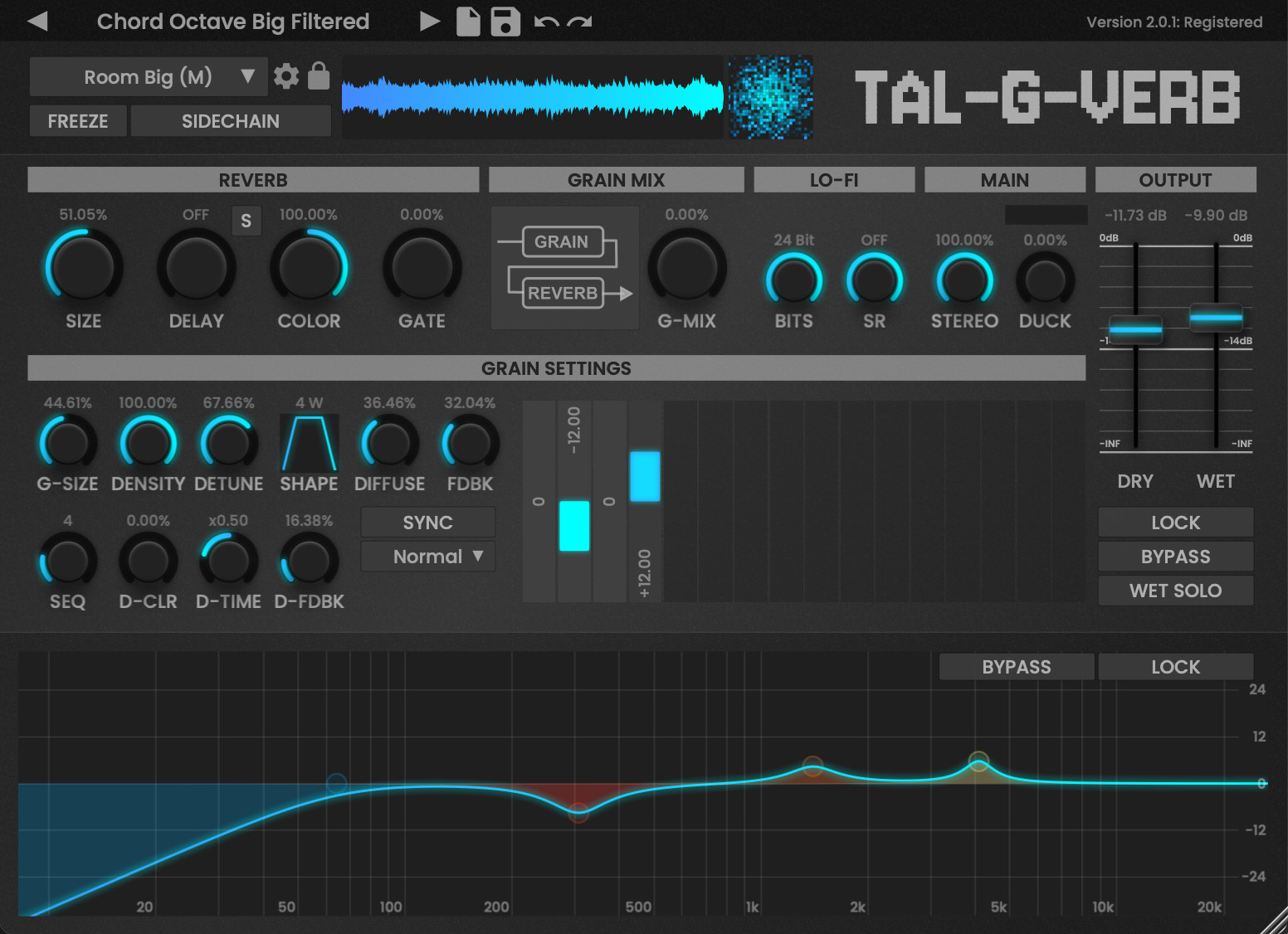This screenshot has height=934, width=1288.
Task: Open settings gear next to Room Big
Action: click(x=286, y=76)
